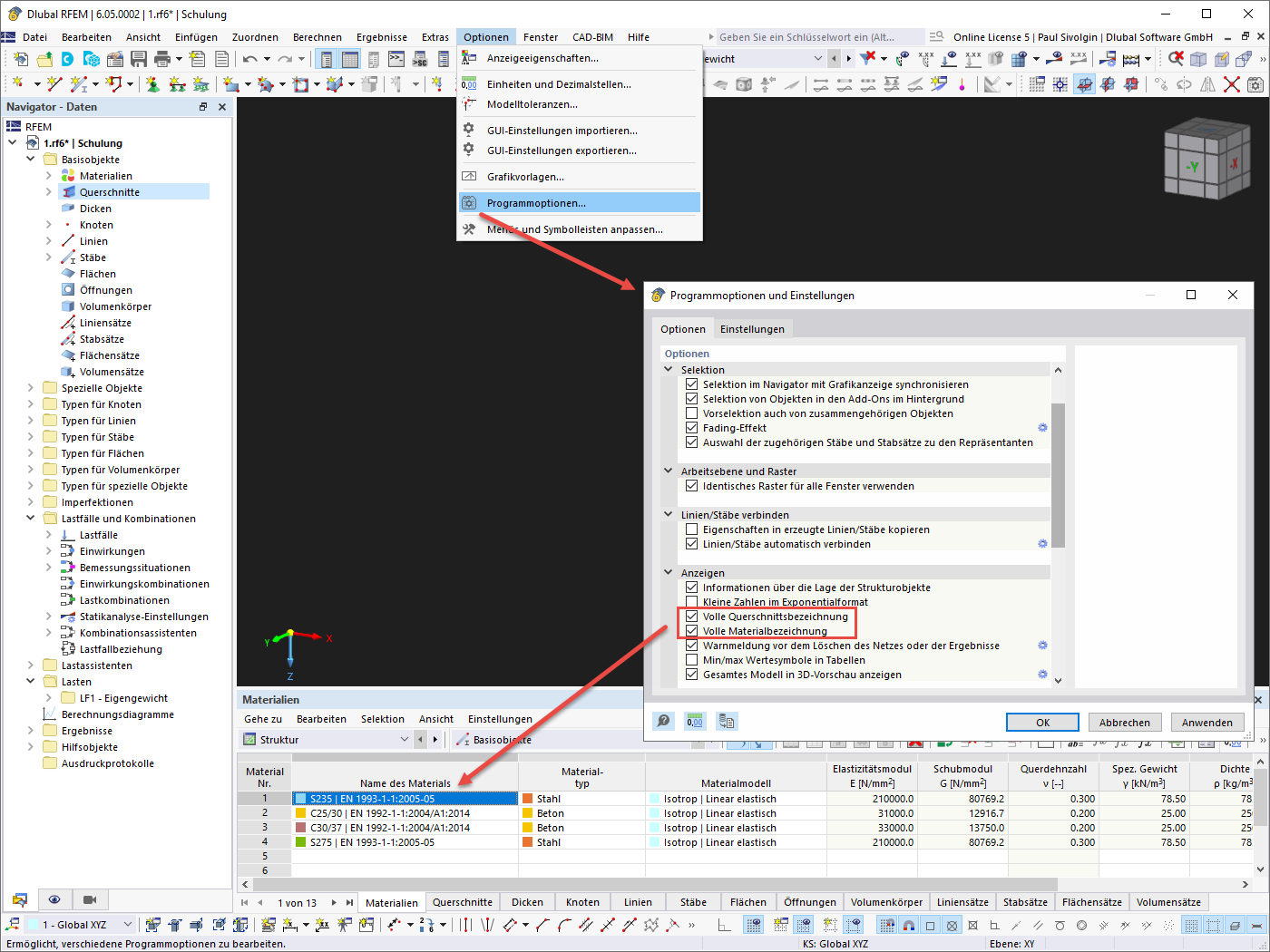This screenshot has width=1270, height=952.
Task: Click the Stäbe table tab at bottom
Action: pyautogui.click(x=693, y=902)
